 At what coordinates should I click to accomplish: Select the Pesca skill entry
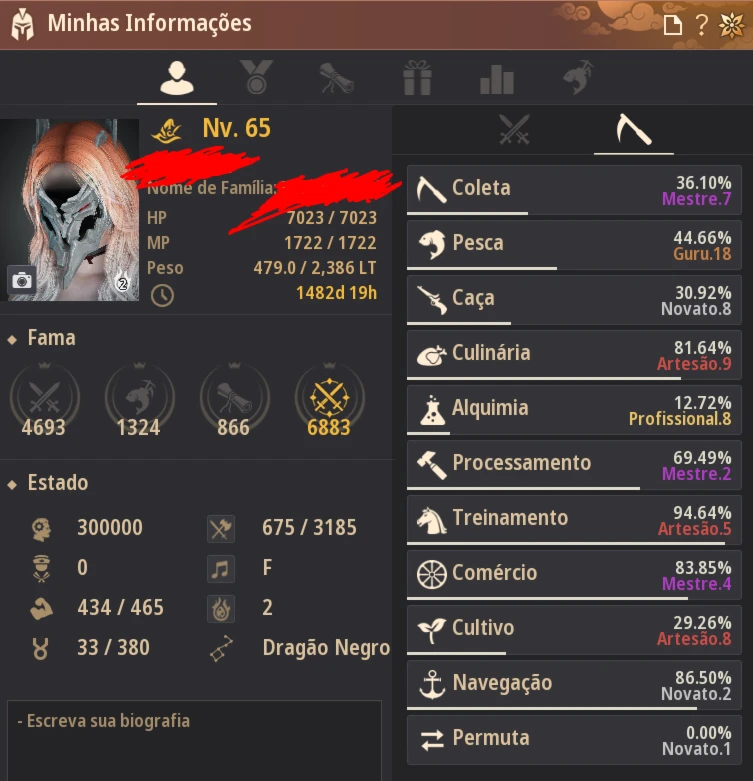pos(574,245)
